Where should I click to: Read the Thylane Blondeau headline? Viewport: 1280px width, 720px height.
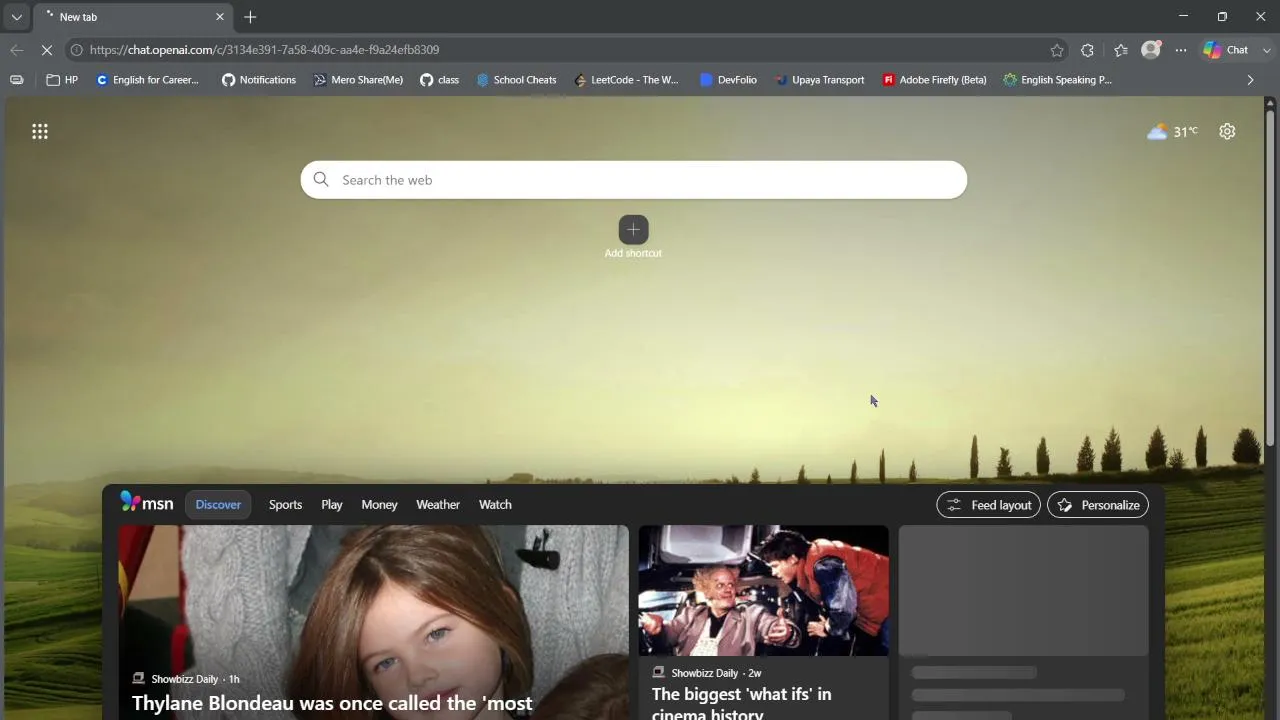click(332, 703)
